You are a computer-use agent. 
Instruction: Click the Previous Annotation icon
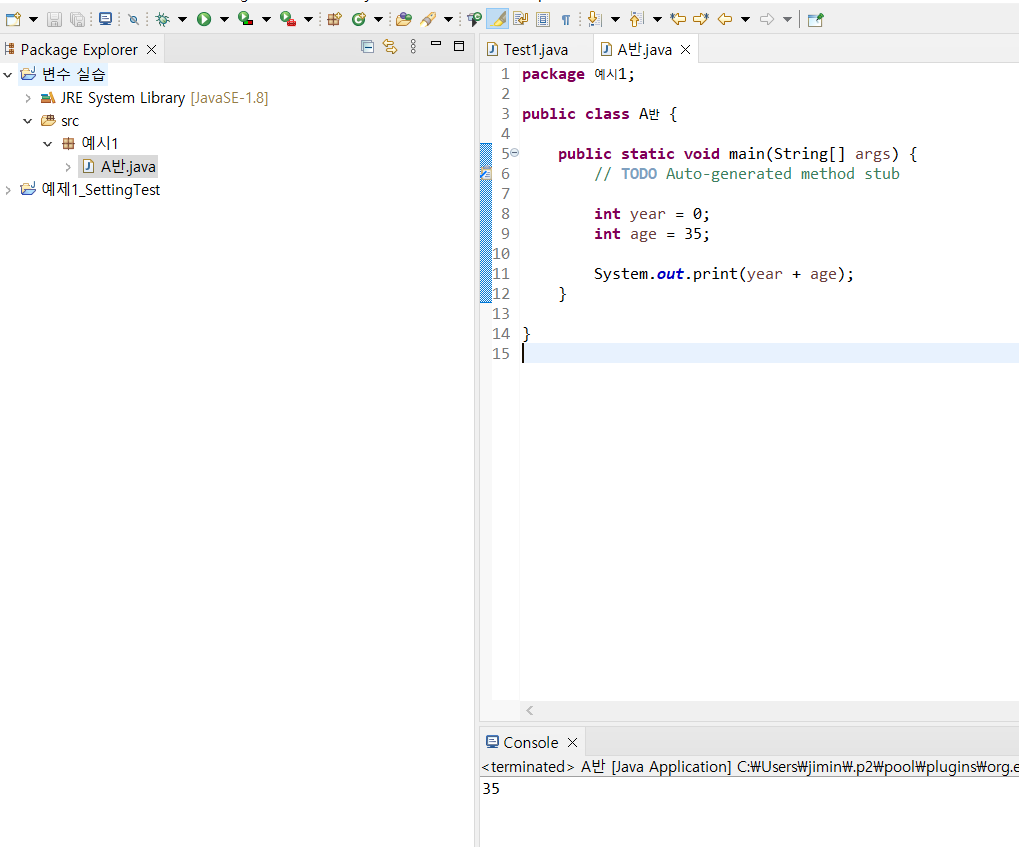pyautogui.click(x=637, y=20)
